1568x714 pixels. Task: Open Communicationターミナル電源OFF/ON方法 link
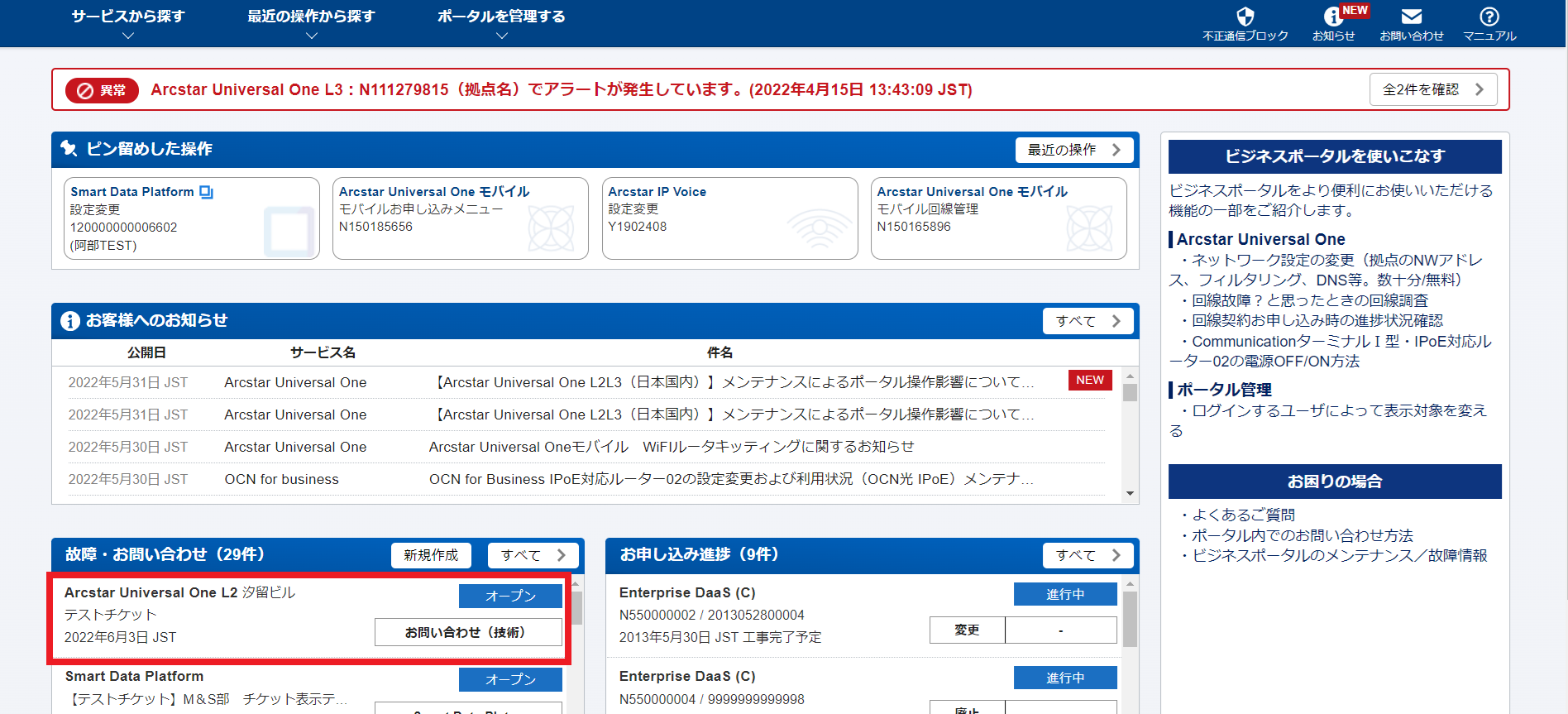(1331, 351)
